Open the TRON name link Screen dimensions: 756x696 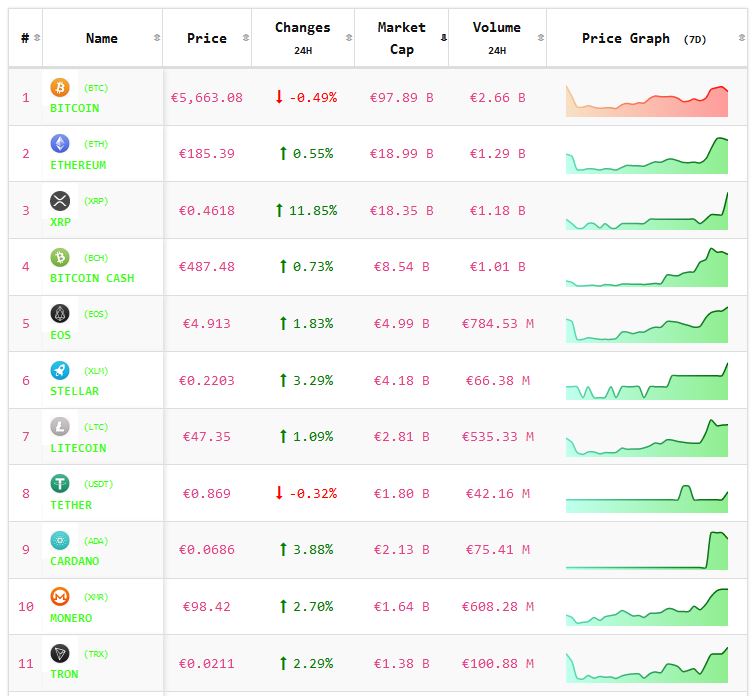click(x=64, y=674)
